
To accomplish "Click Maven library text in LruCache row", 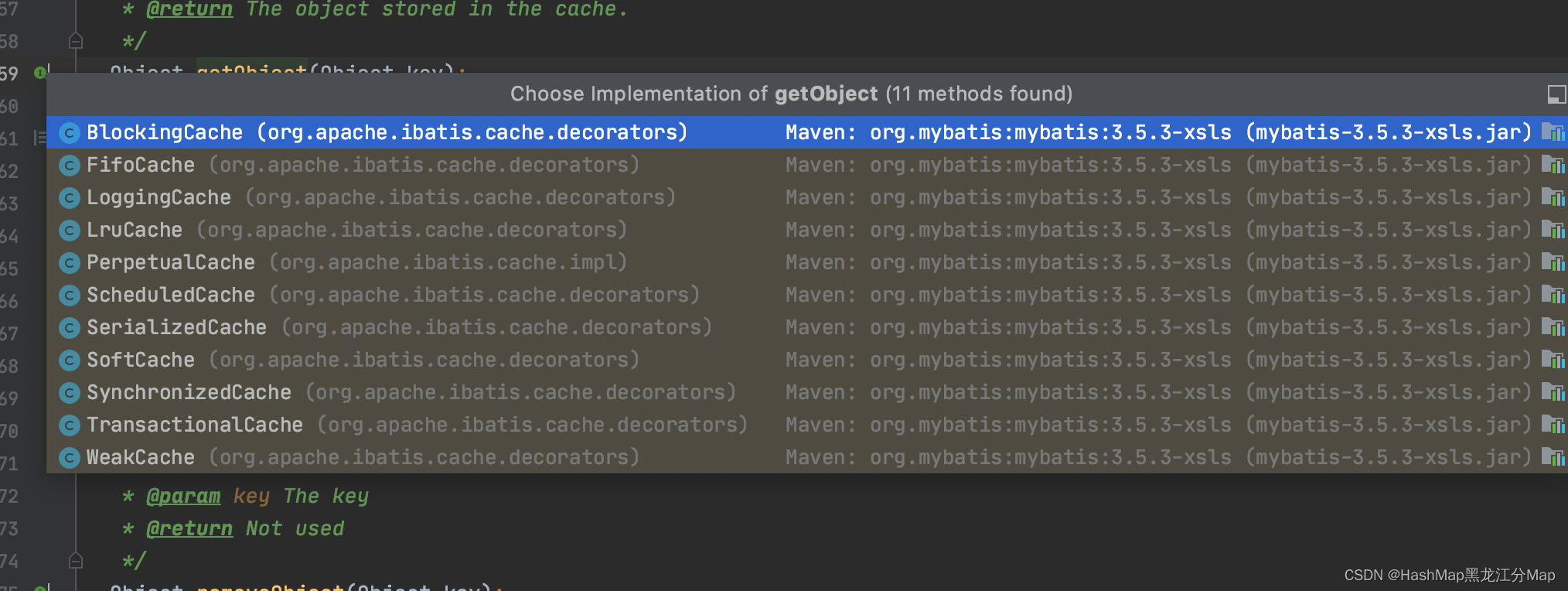I will pos(1158,230).
